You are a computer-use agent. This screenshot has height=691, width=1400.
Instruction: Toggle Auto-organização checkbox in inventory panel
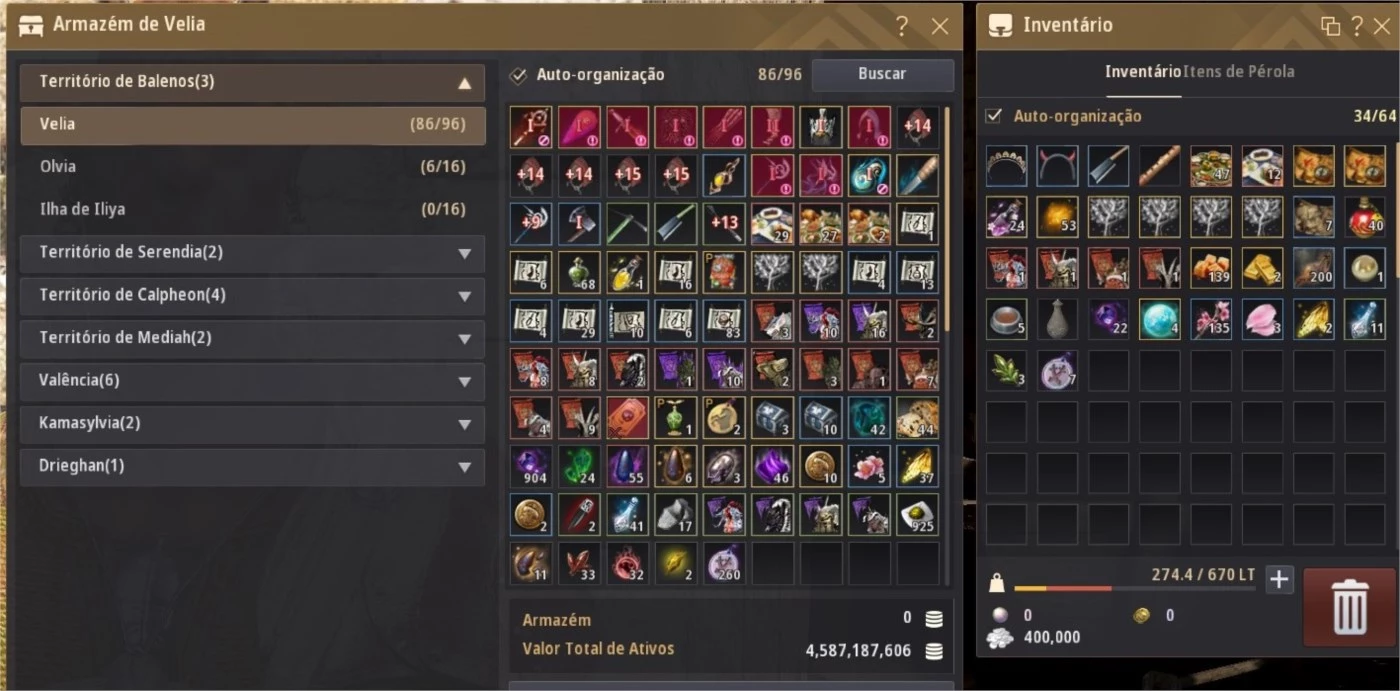[994, 116]
